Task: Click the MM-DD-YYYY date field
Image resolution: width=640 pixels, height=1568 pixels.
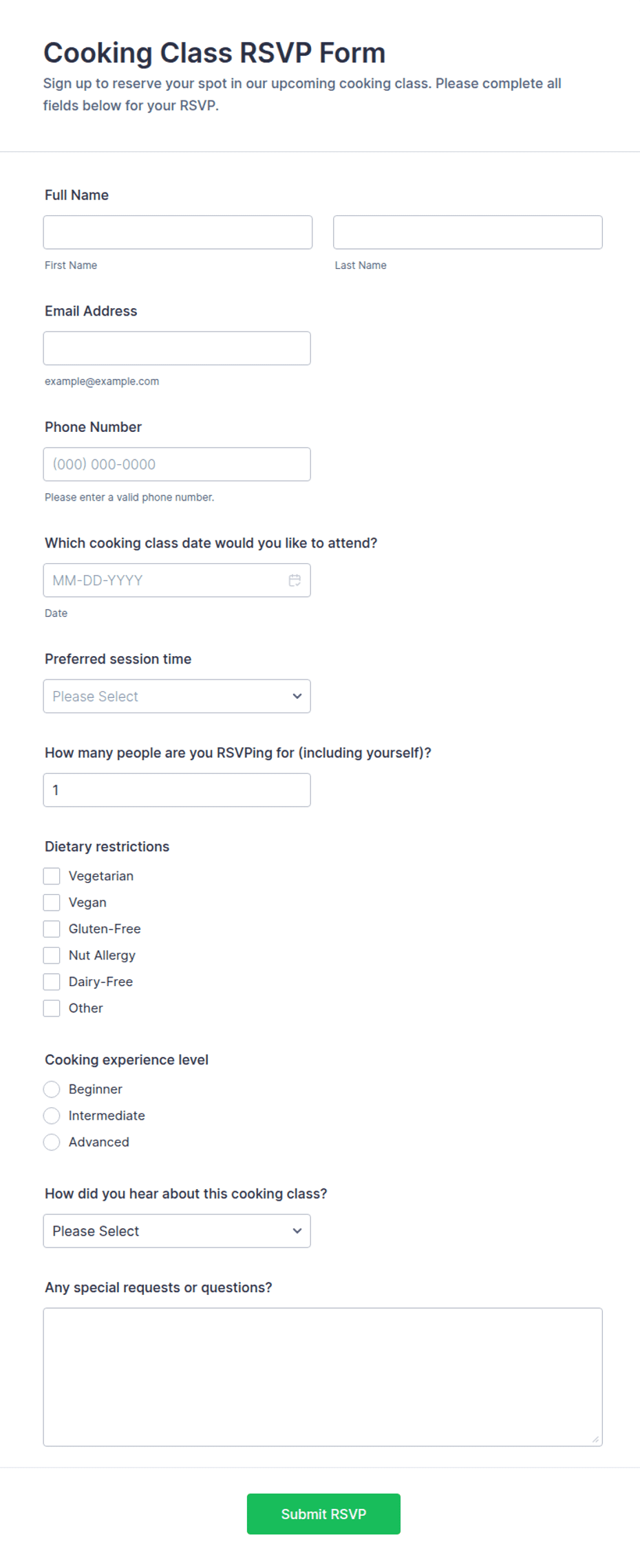Action: [177, 580]
